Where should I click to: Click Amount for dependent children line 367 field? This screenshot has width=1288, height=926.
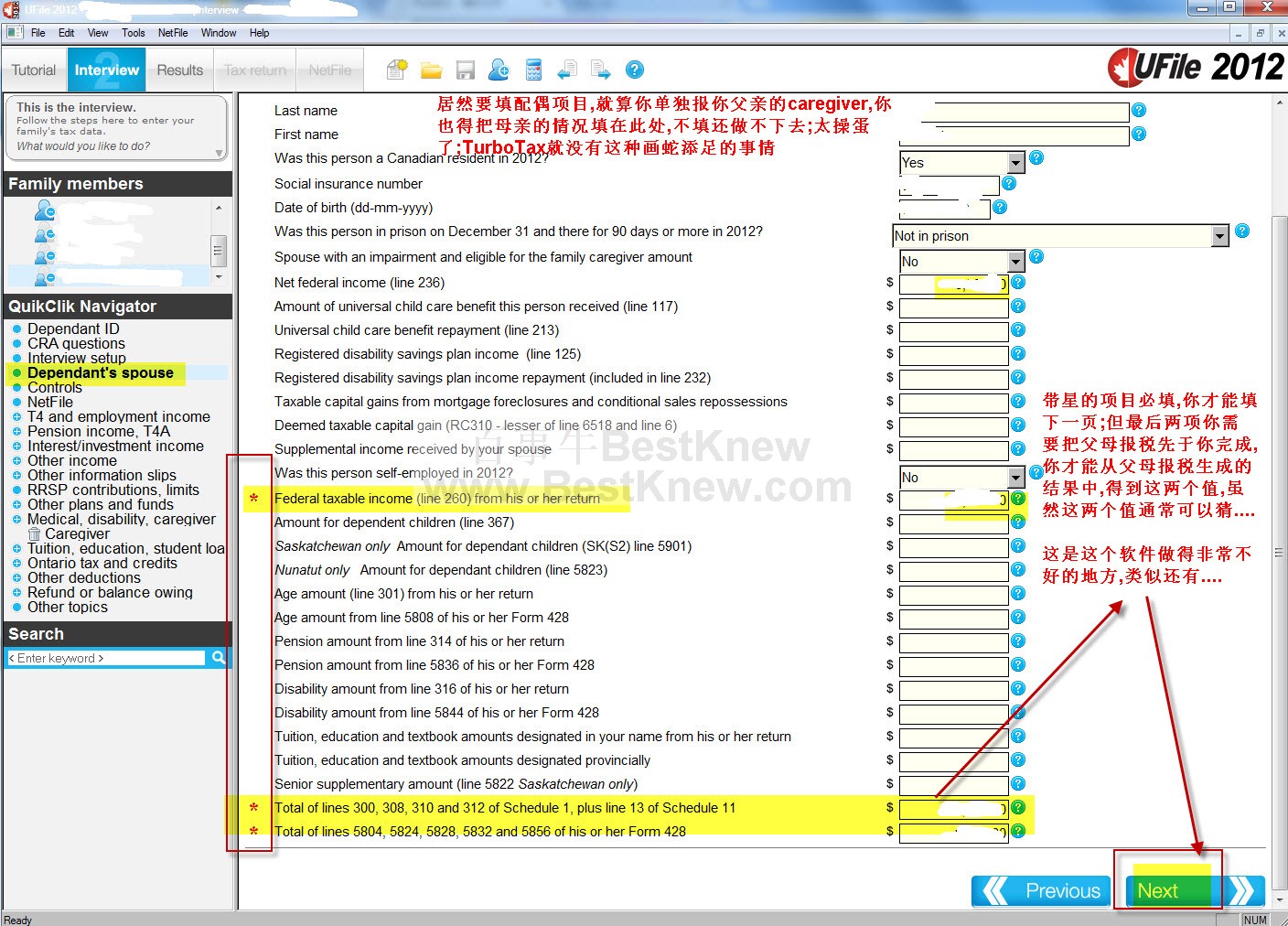point(953,523)
